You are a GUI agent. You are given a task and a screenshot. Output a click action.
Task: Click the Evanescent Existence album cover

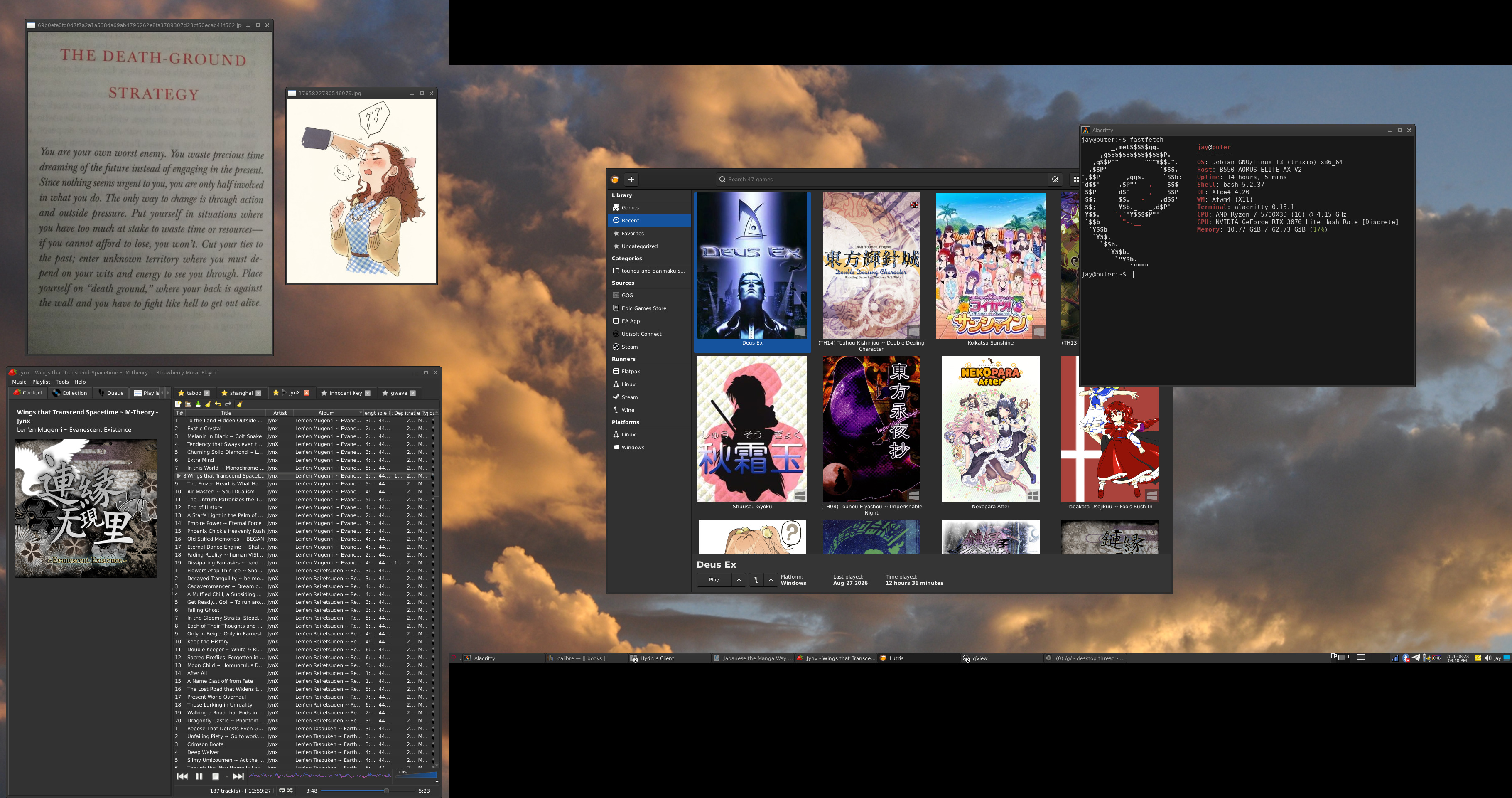coord(86,508)
